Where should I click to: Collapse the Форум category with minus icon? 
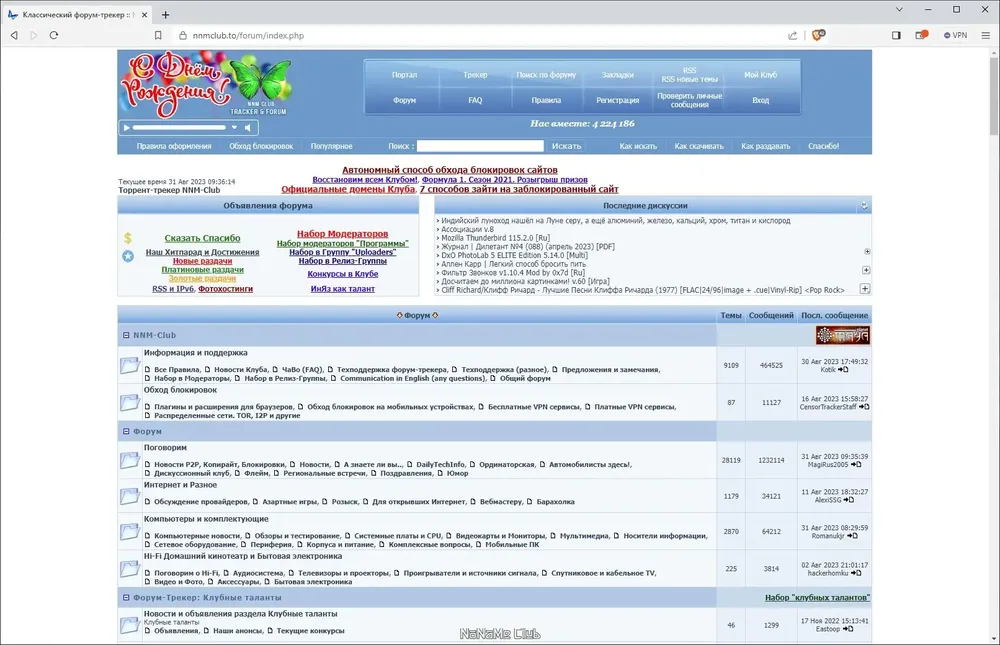point(126,431)
